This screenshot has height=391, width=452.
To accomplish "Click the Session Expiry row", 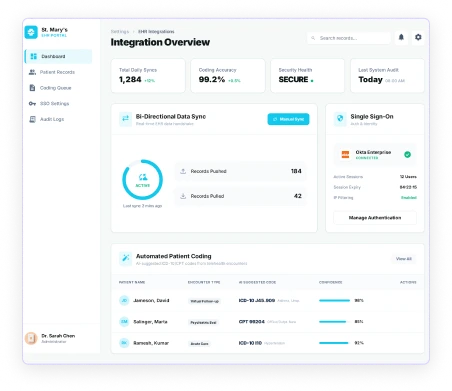I will coord(375,187).
